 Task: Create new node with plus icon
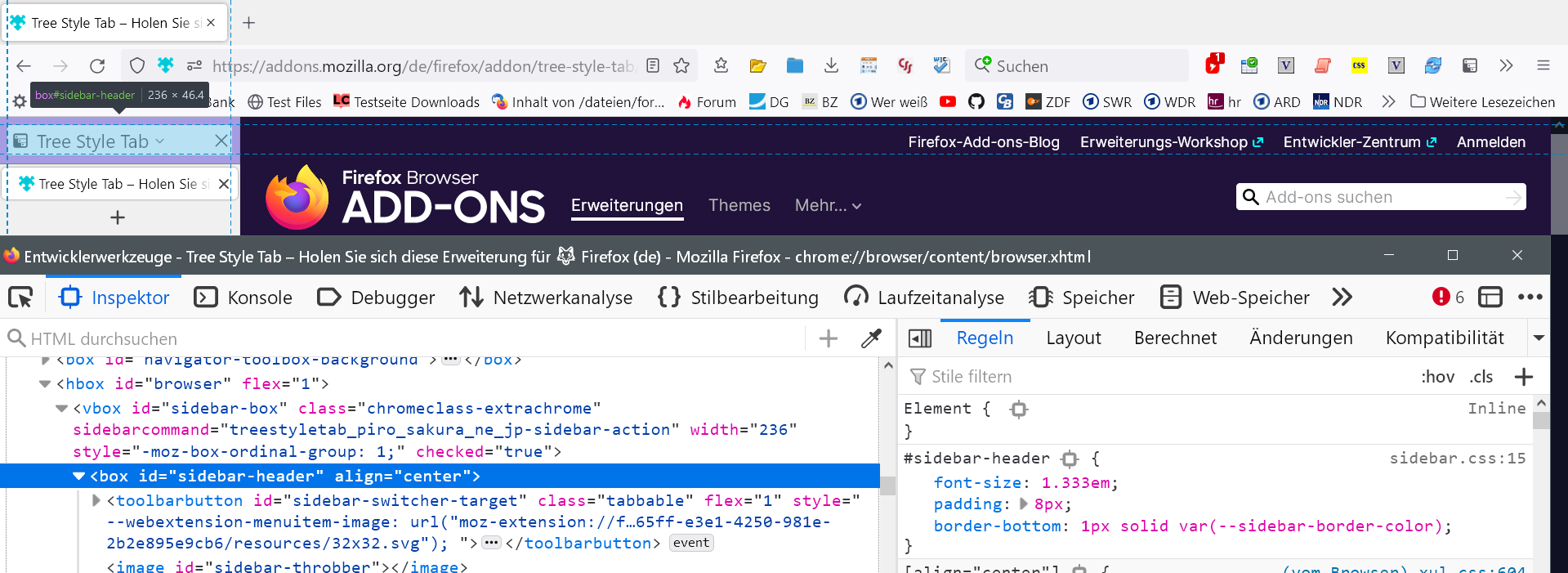pos(829,338)
